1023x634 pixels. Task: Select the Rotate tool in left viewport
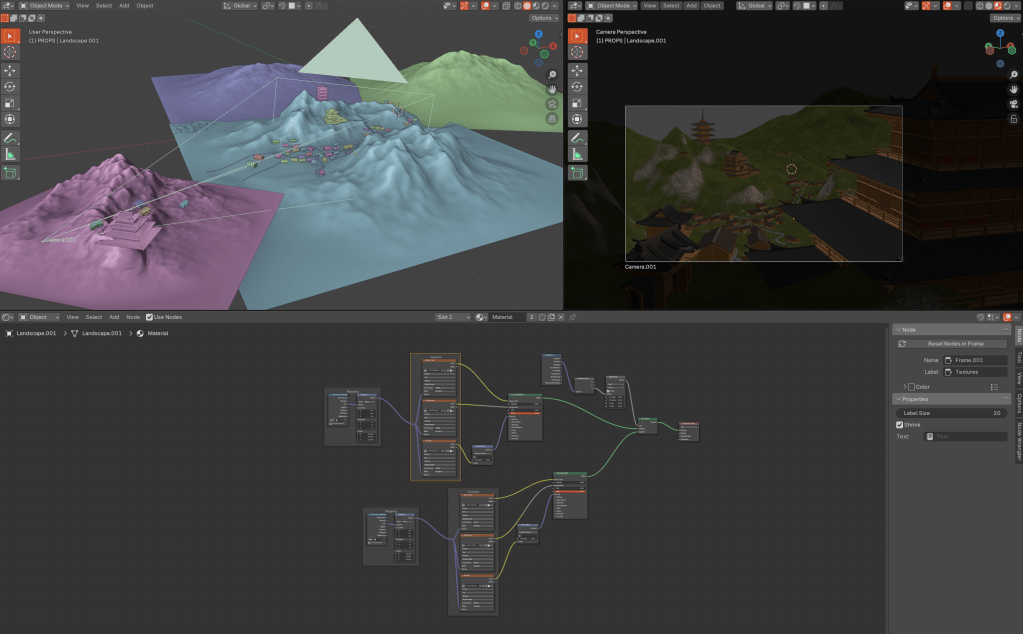[x=10, y=87]
